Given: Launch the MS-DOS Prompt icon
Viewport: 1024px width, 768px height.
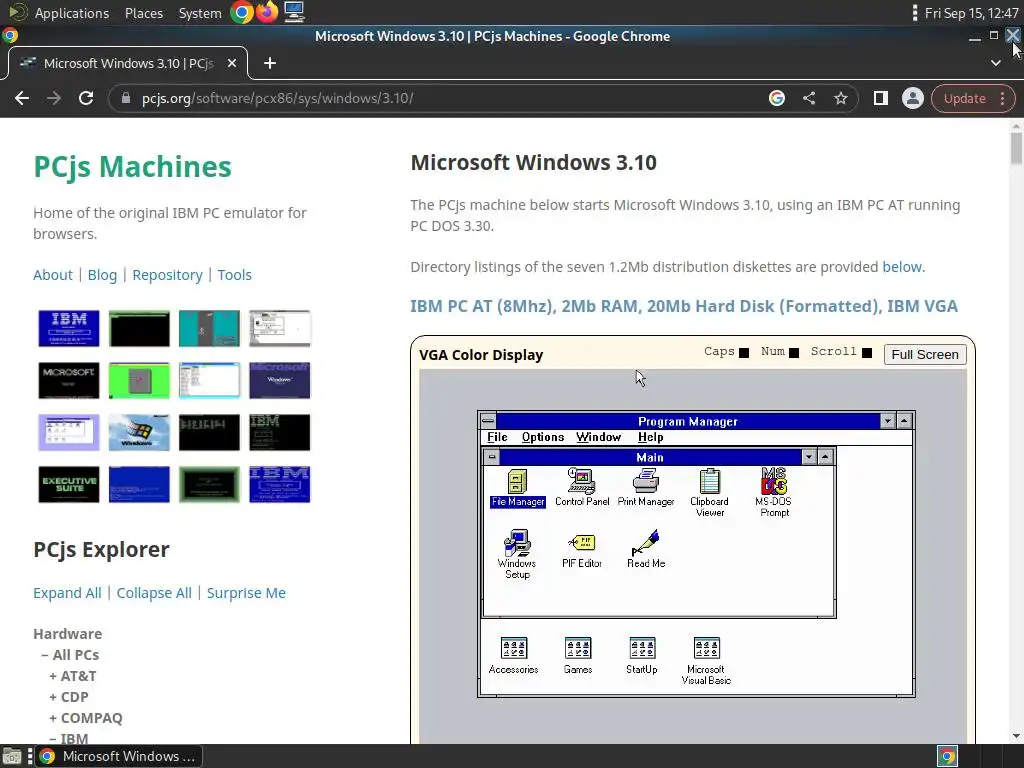Looking at the screenshot, I should click(x=773, y=493).
